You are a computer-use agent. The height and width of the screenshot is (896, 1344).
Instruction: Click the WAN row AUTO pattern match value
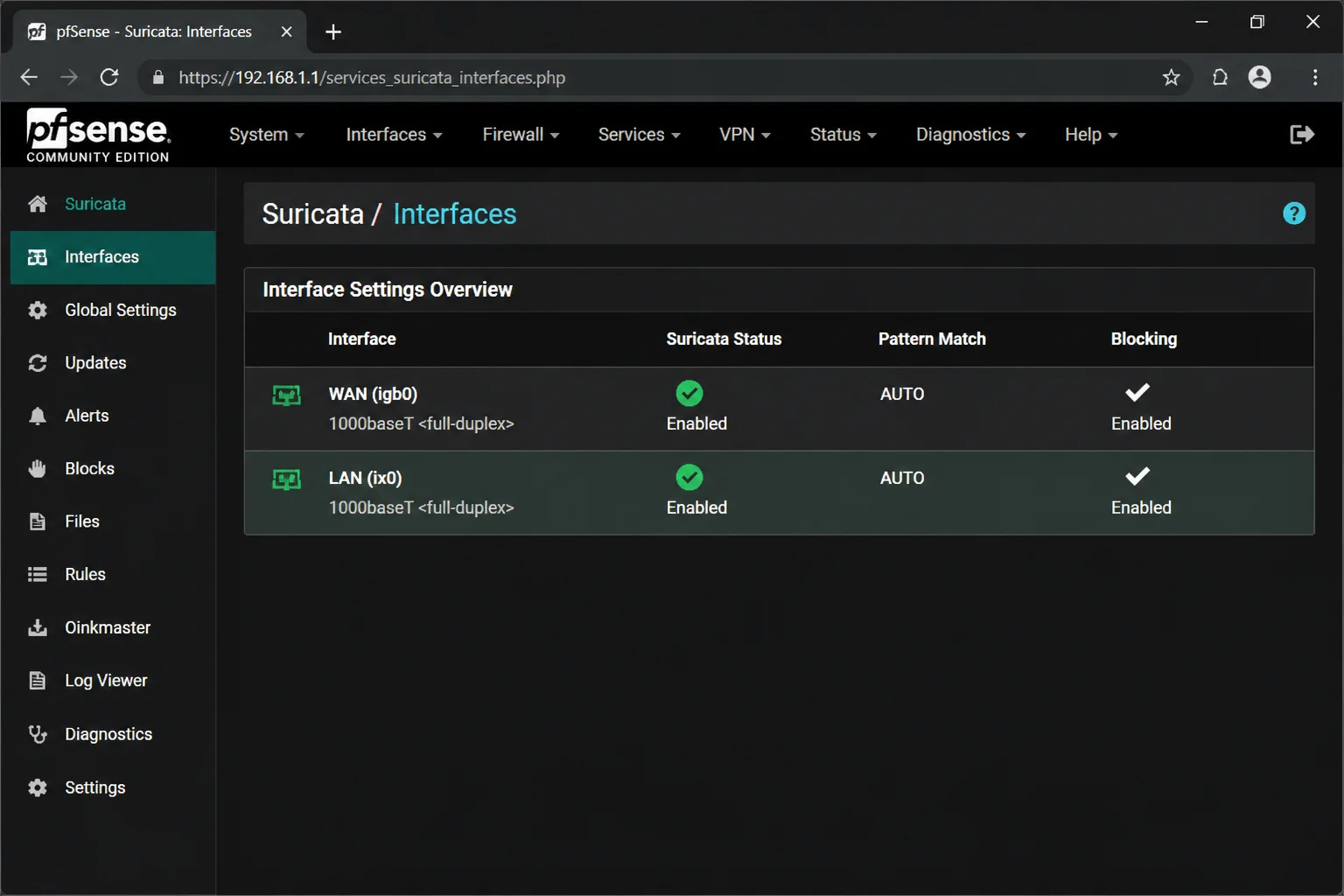tap(902, 394)
